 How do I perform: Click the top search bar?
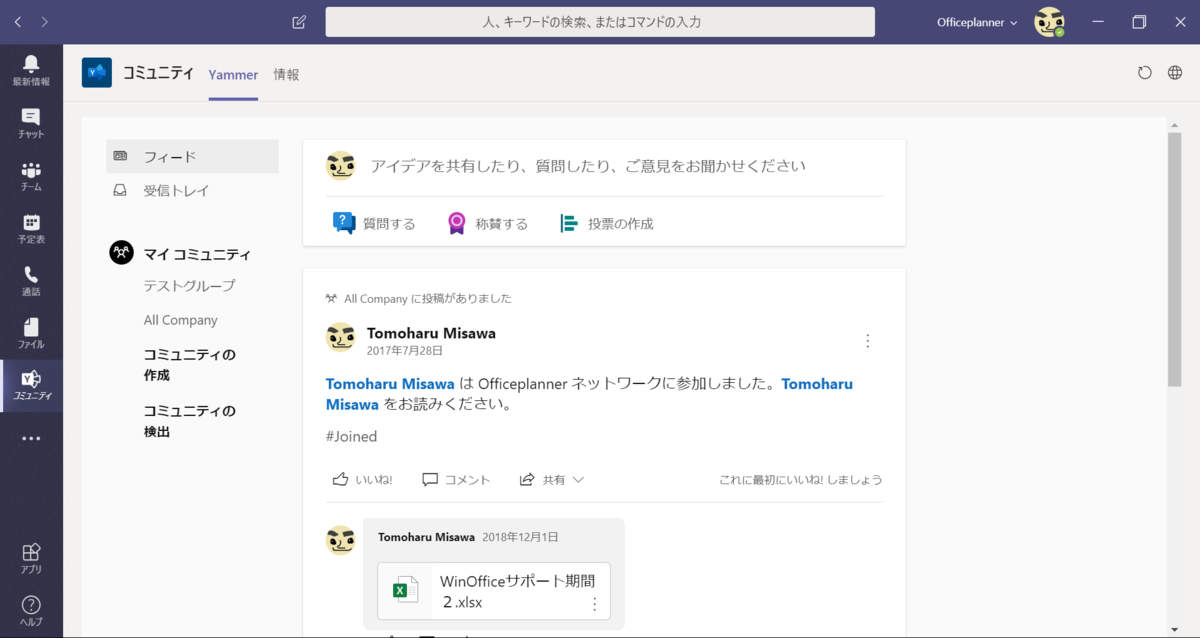pos(600,21)
